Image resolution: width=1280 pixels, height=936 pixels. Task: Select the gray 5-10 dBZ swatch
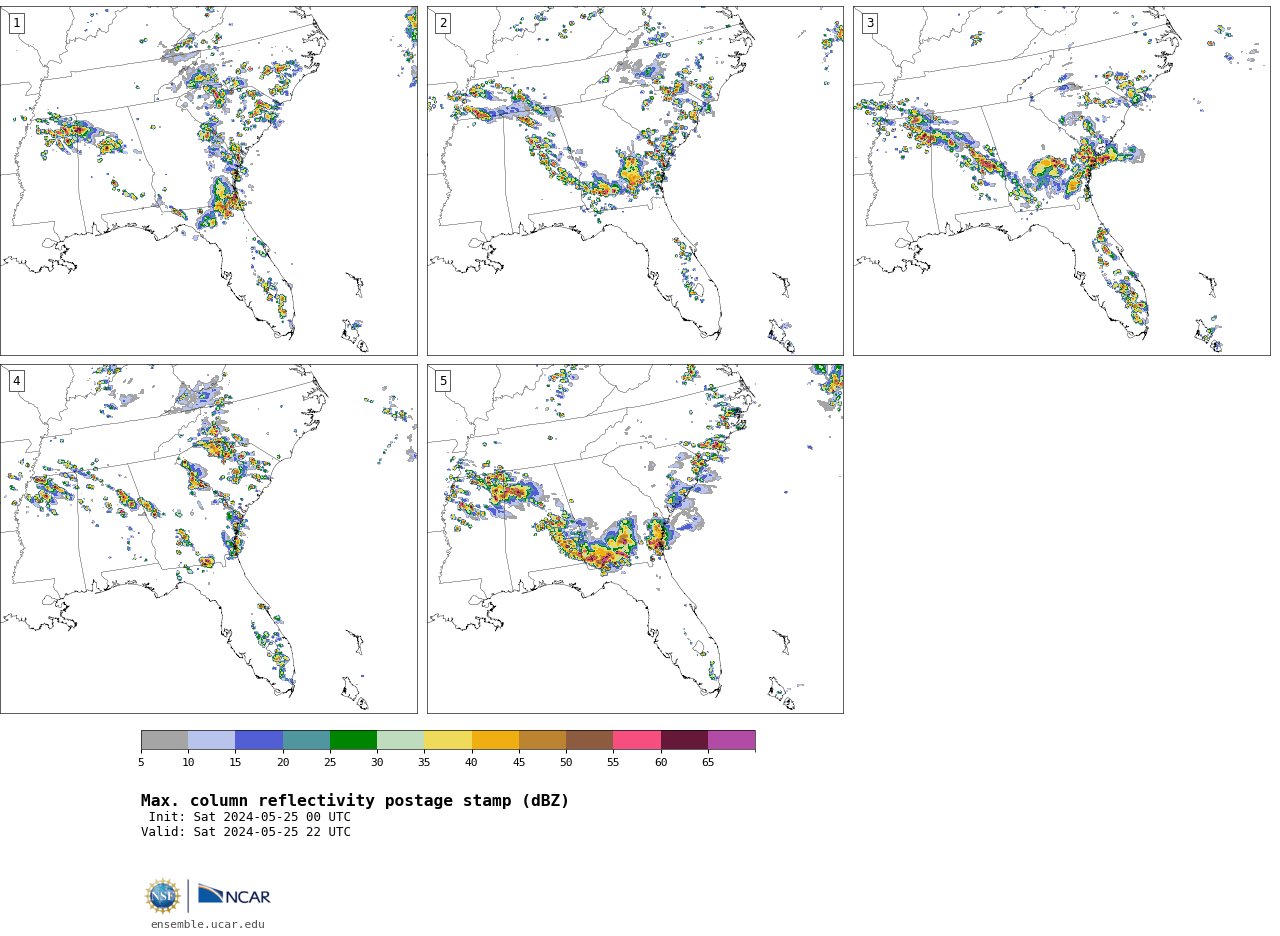(x=164, y=740)
